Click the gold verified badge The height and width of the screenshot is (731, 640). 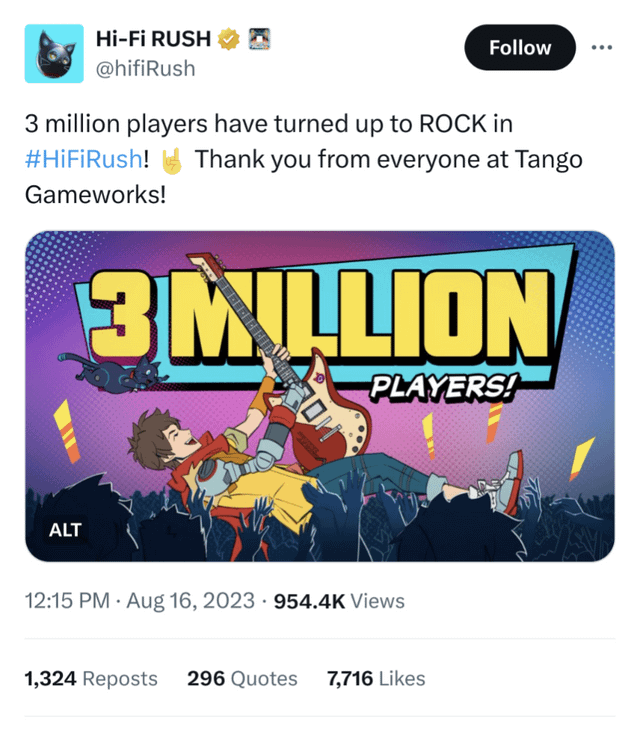228,39
